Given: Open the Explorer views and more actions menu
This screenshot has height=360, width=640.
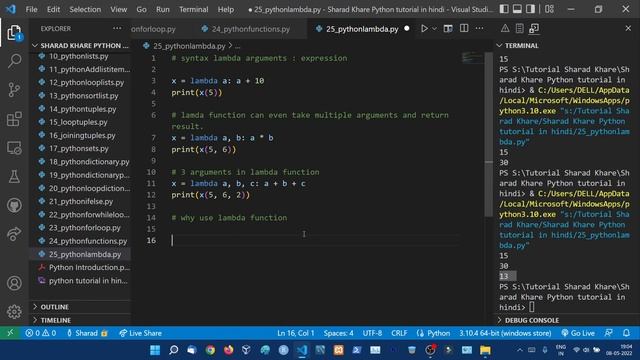Looking at the screenshot, I should point(117,29).
